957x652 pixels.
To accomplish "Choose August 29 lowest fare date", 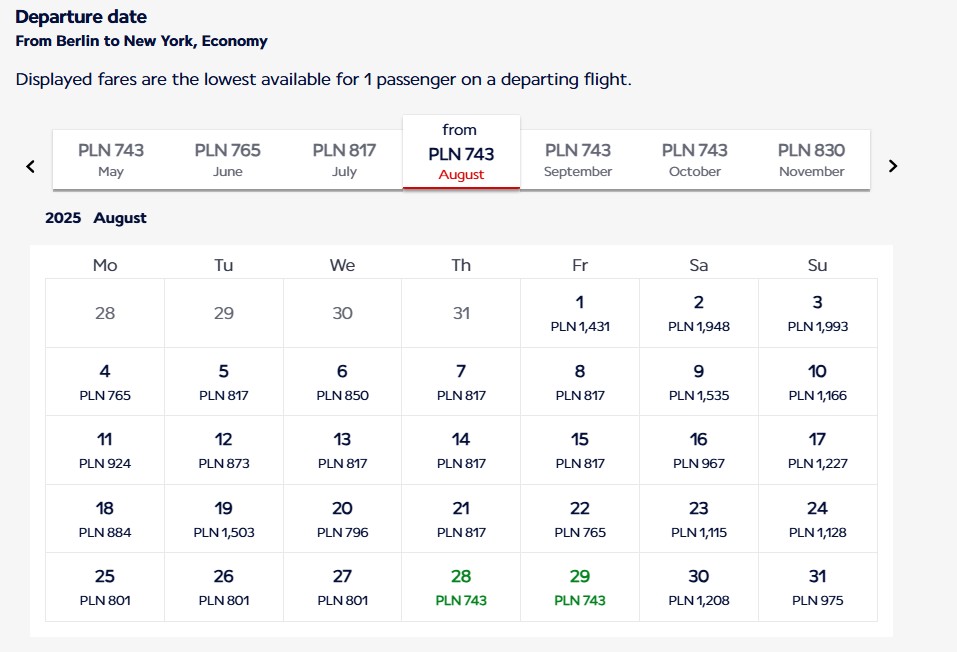I will (580, 587).
